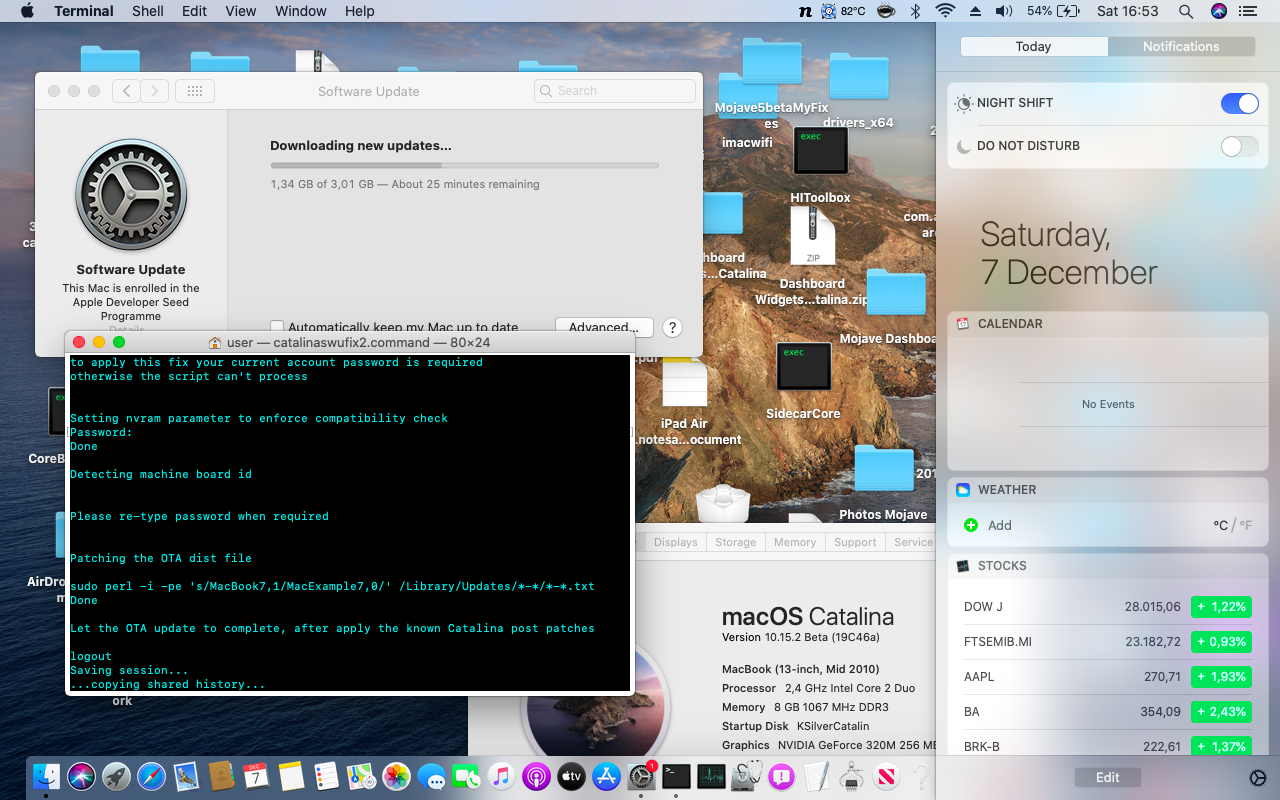Open Reminders app in the Dock
1280x800 pixels.
326,776
